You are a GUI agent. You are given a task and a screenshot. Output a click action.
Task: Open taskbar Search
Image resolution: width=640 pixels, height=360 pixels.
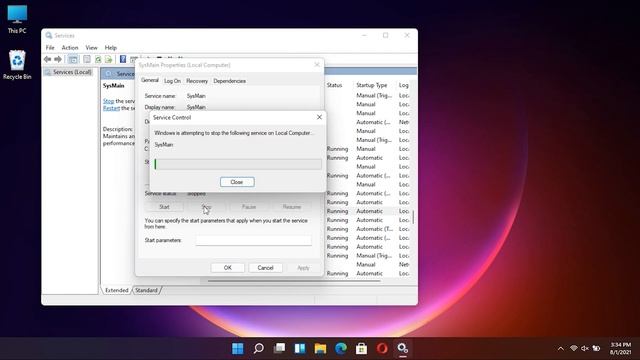pos(258,349)
